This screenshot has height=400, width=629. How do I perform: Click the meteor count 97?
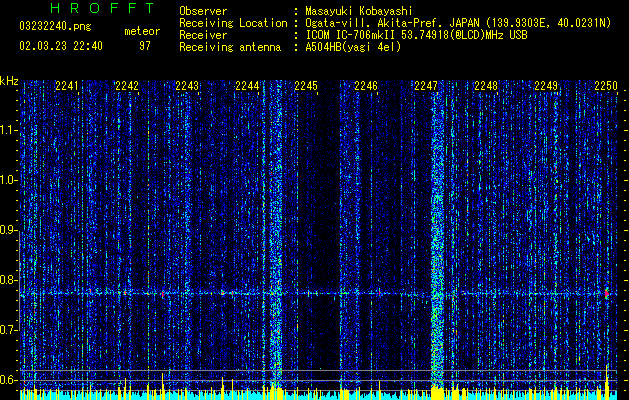pyautogui.click(x=145, y=46)
